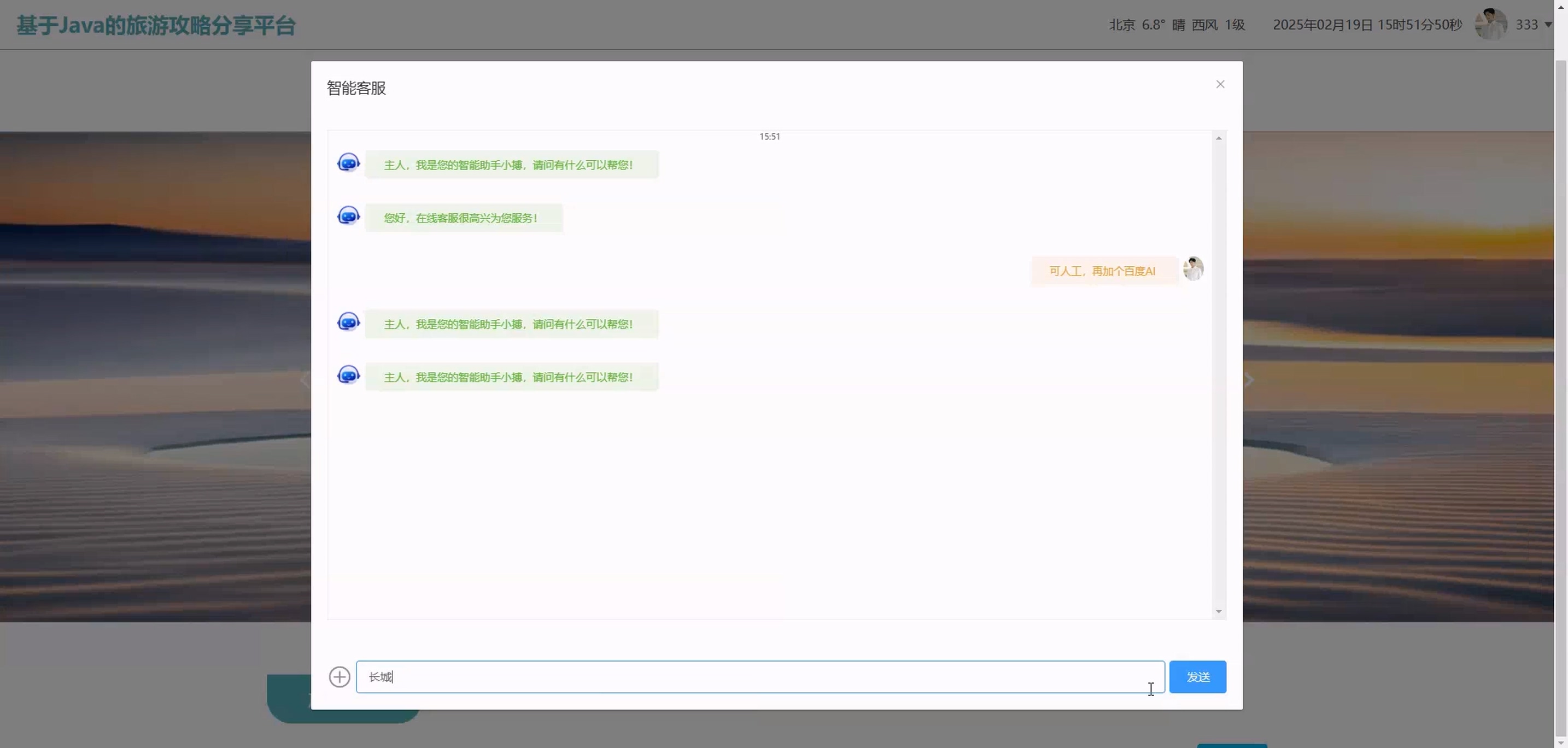Click user avatar beside 可人工 message

(1192, 269)
